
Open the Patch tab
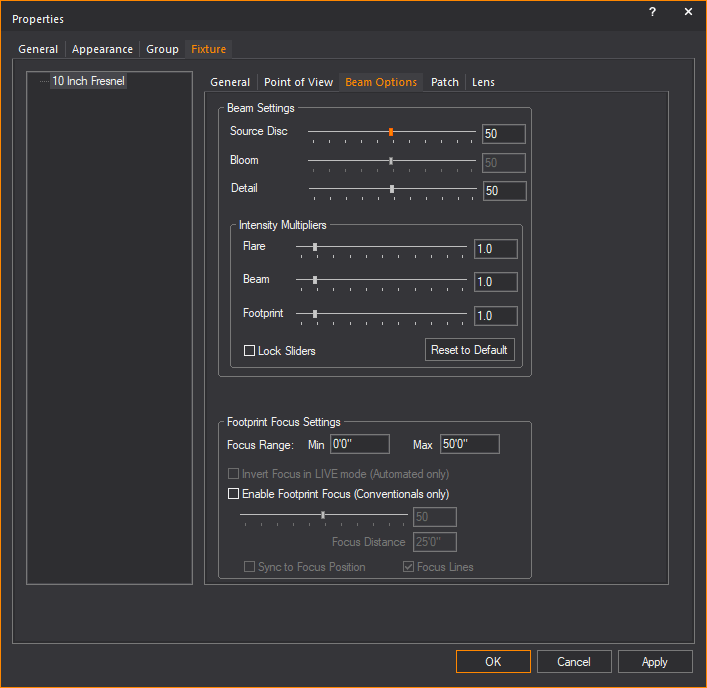445,82
